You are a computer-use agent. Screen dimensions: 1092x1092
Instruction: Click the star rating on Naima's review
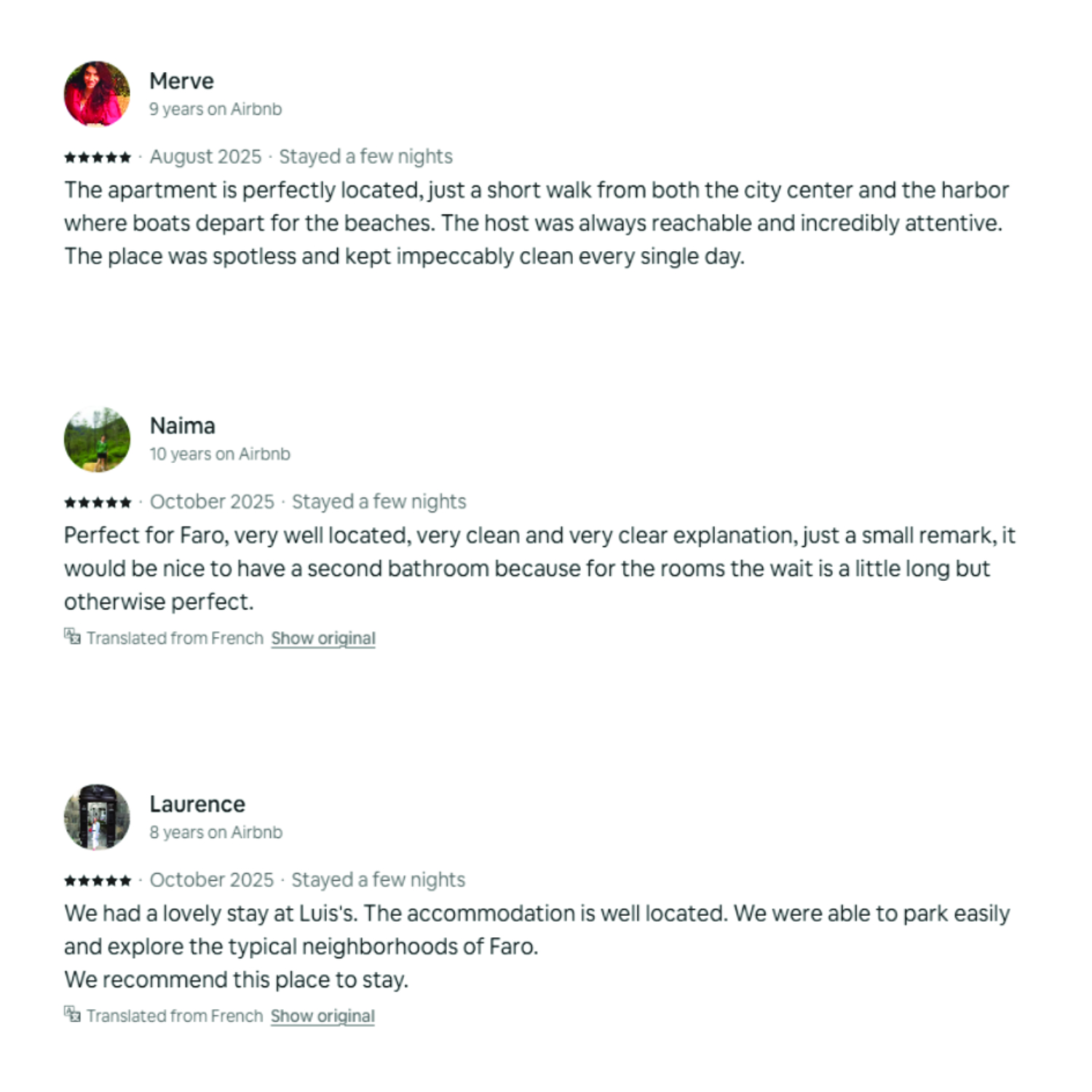coord(98,502)
